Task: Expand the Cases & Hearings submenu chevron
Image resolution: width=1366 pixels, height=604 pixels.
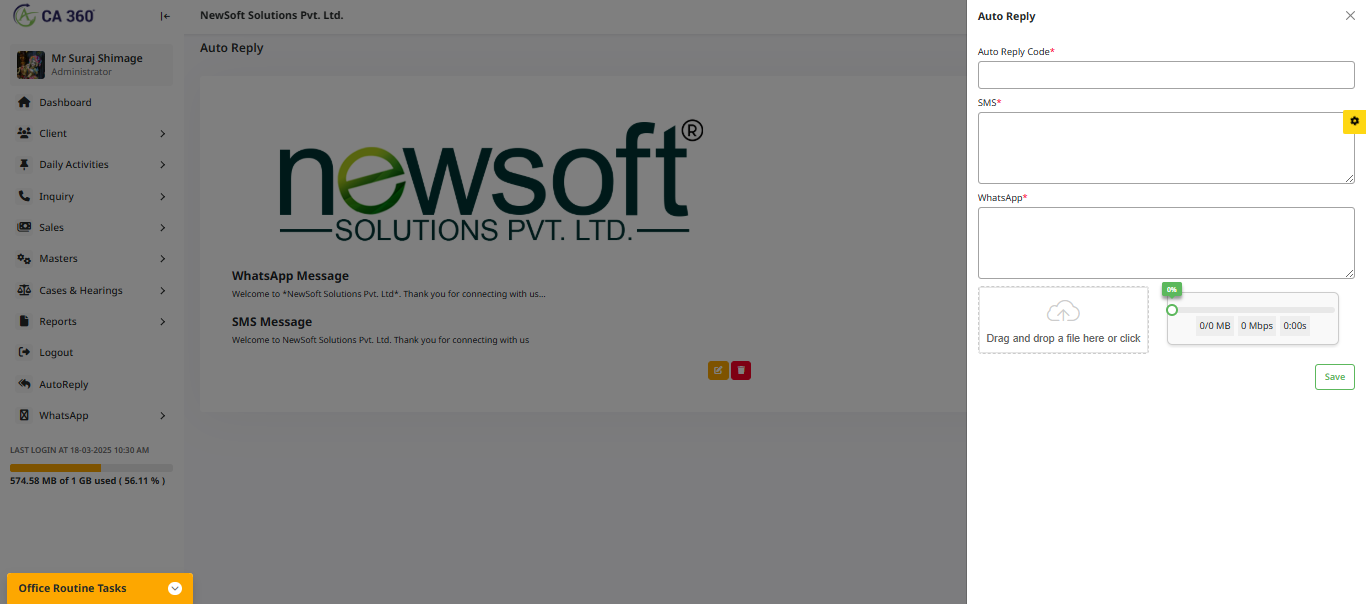Action: 162,291
